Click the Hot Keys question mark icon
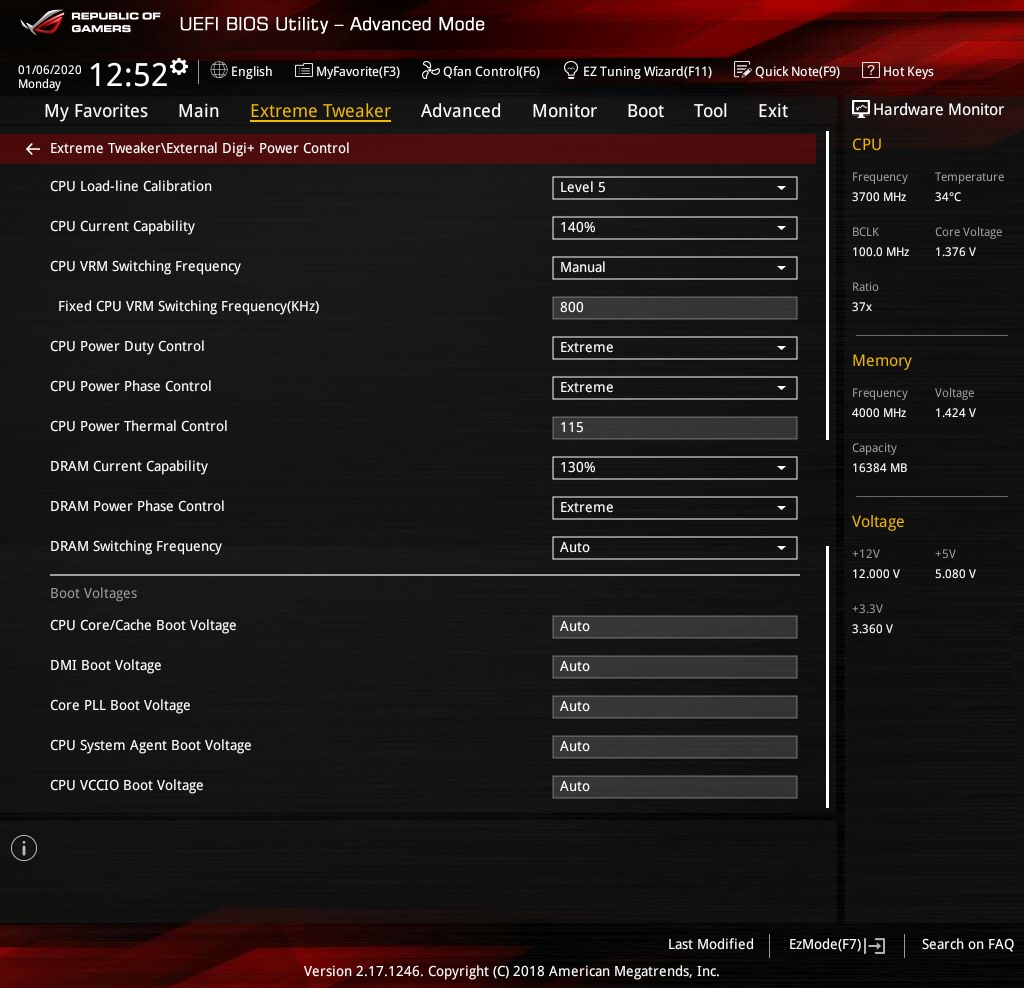 coord(871,70)
